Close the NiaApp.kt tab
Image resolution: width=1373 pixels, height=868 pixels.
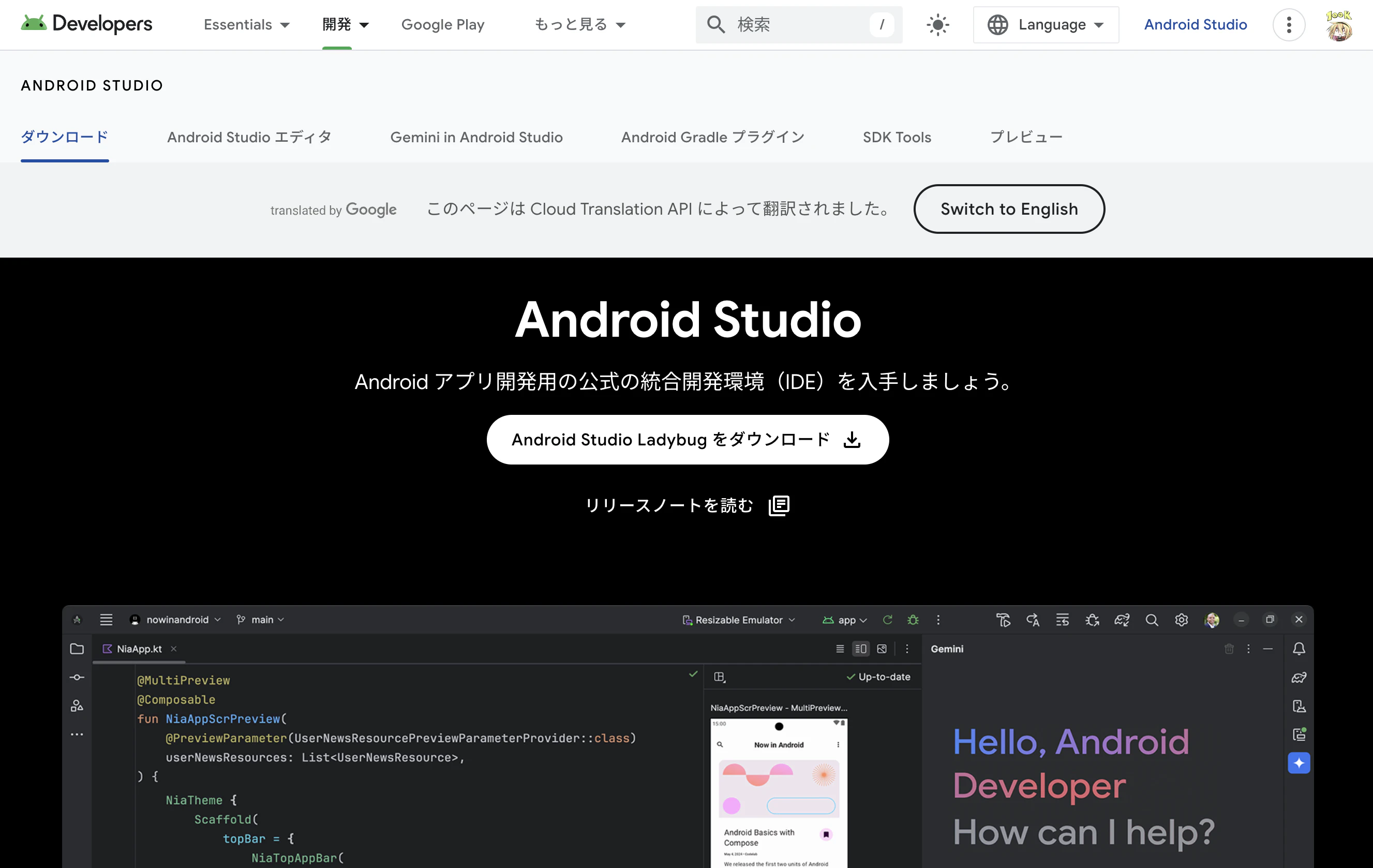tap(174, 649)
